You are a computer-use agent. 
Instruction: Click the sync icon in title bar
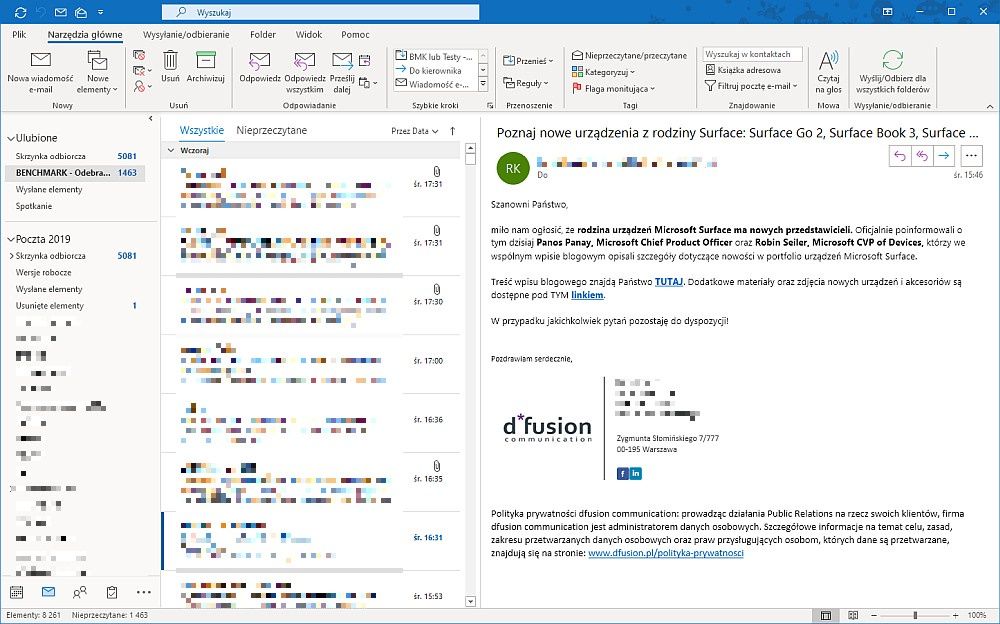[20, 12]
